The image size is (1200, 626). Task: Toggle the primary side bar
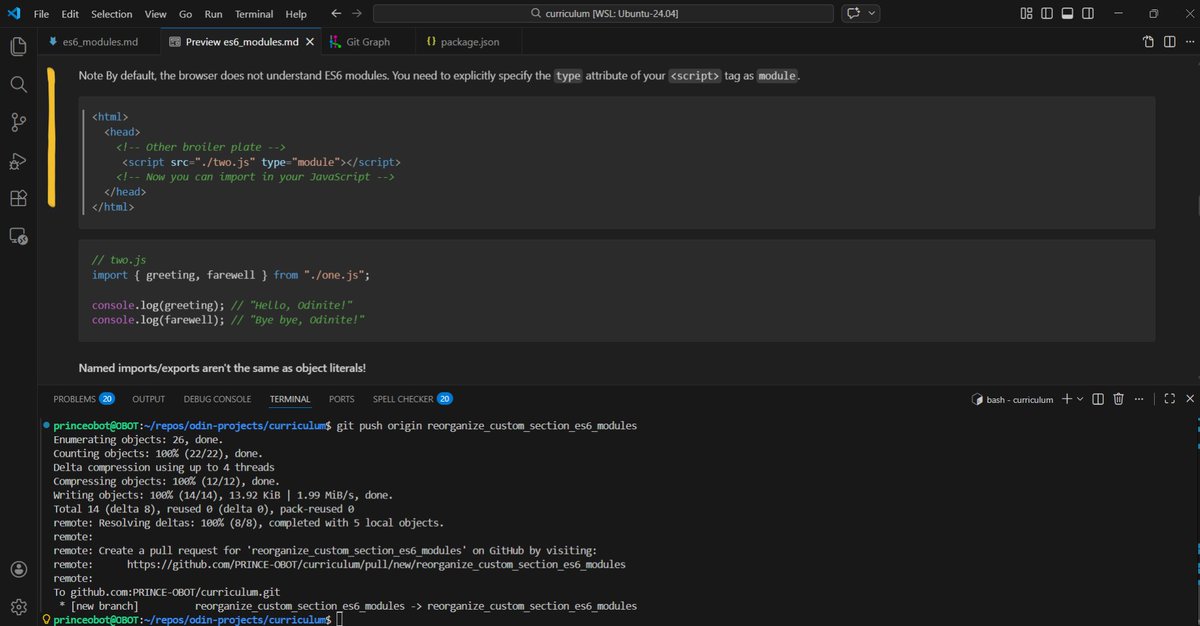tap(1047, 14)
